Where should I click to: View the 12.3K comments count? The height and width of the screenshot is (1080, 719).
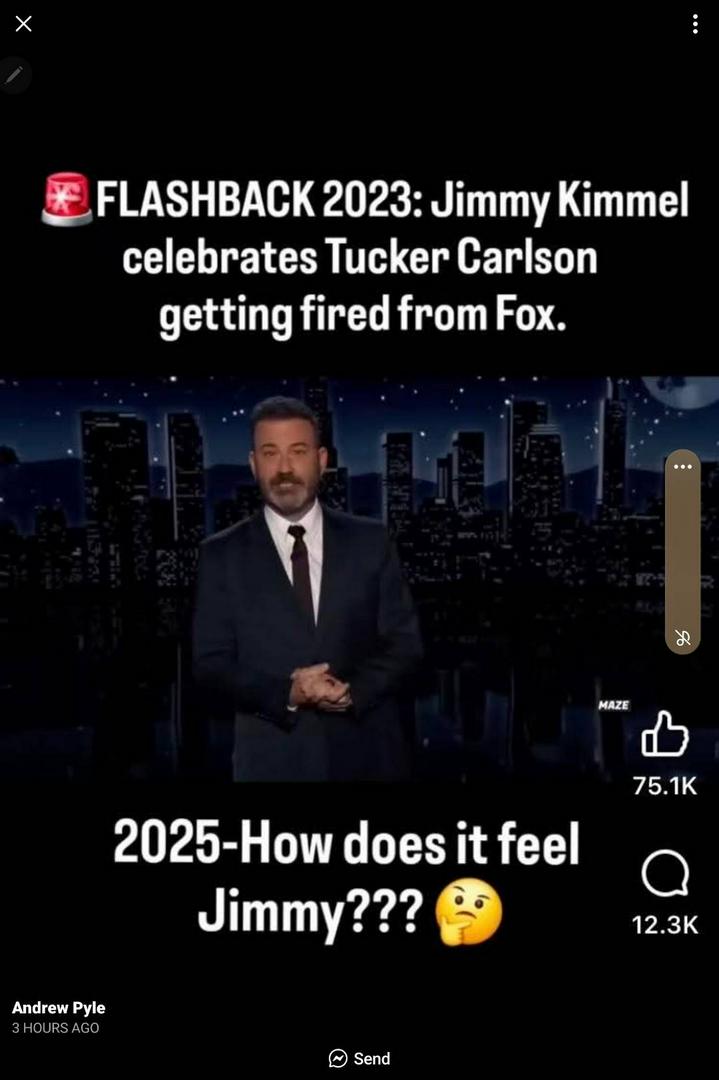pos(665,924)
